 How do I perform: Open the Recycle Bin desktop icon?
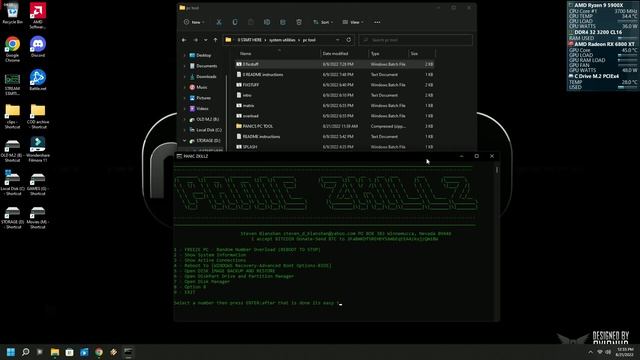(12, 13)
